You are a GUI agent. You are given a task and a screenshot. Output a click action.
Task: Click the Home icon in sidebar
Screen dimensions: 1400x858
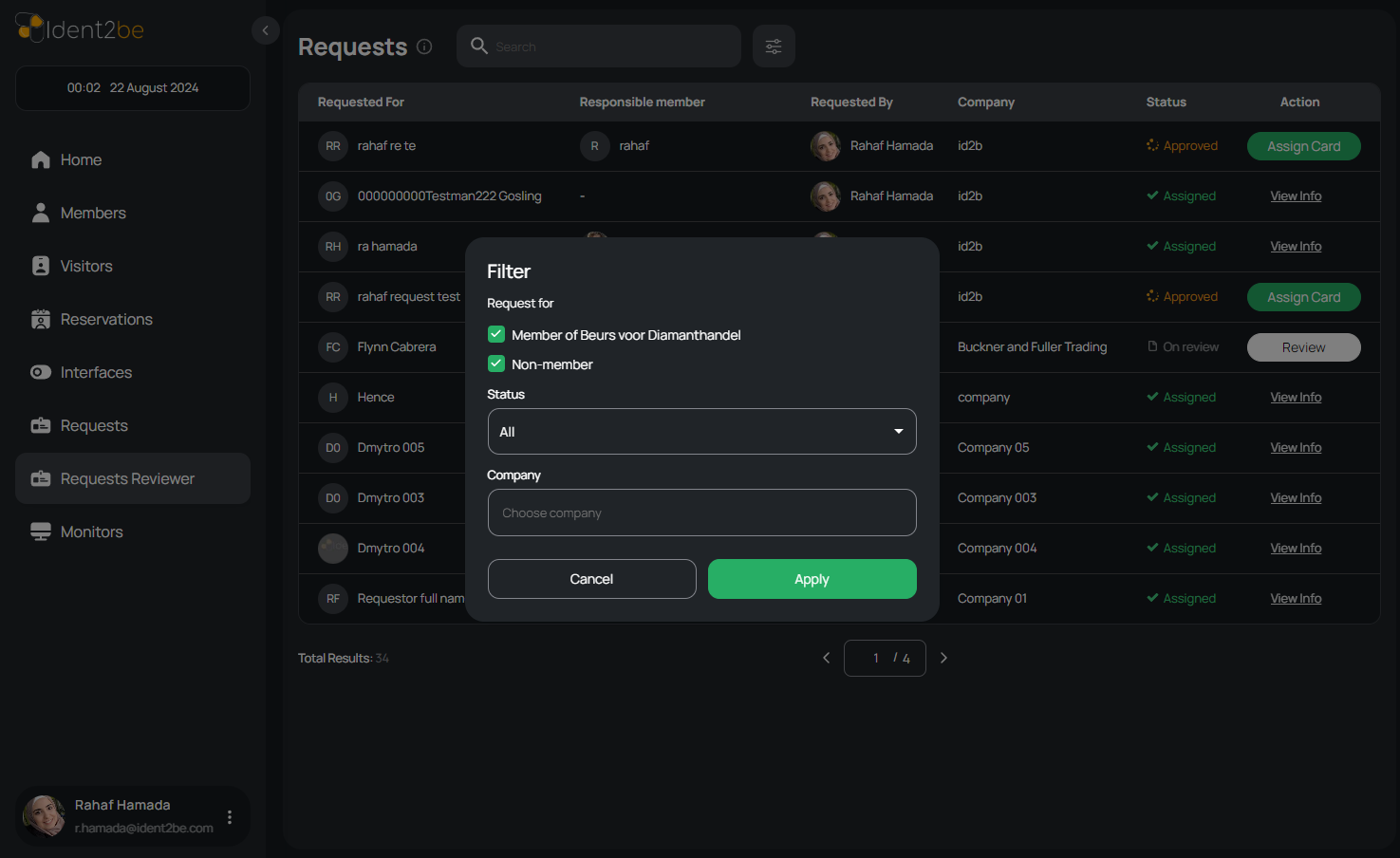point(41,159)
